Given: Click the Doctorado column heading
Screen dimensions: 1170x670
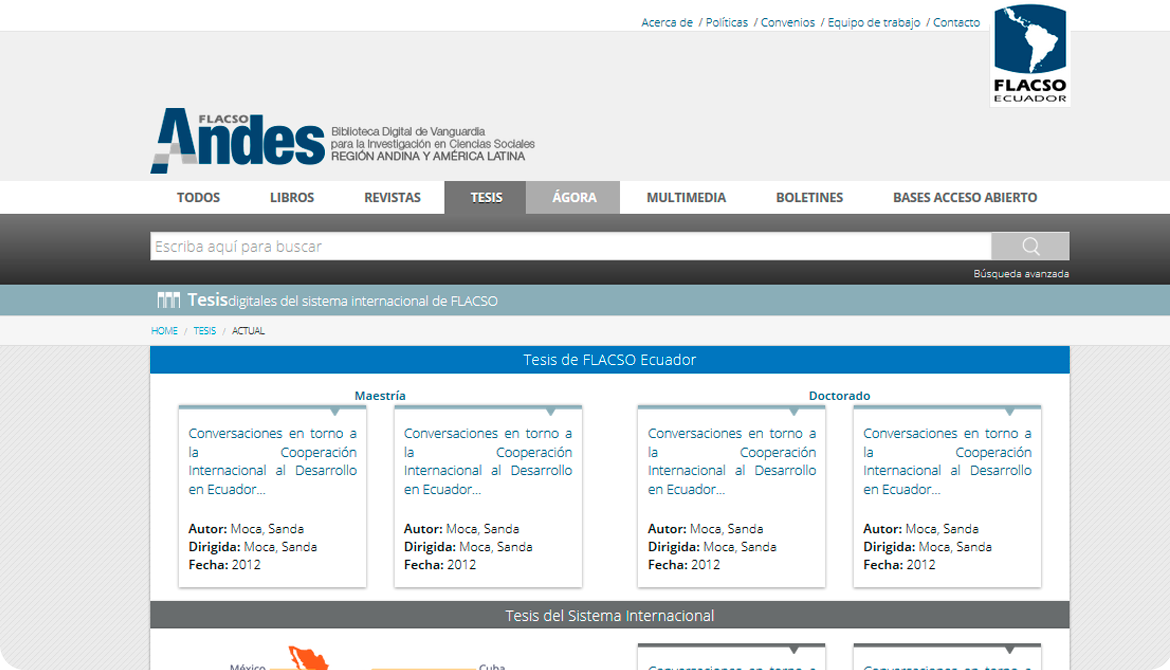Looking at the screenshot, I should 839,395.
